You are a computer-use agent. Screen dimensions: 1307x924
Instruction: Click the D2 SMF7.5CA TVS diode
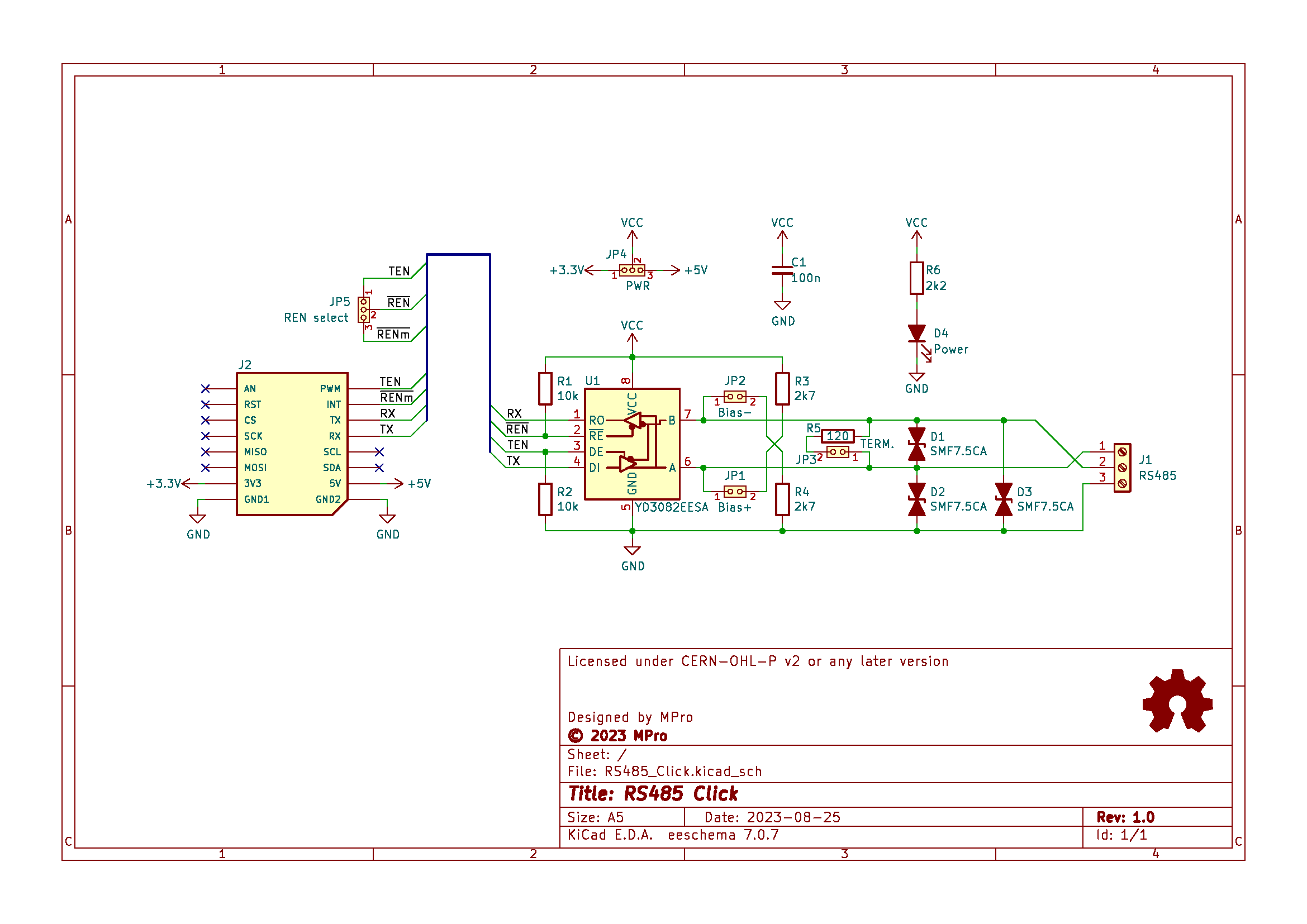916,499
